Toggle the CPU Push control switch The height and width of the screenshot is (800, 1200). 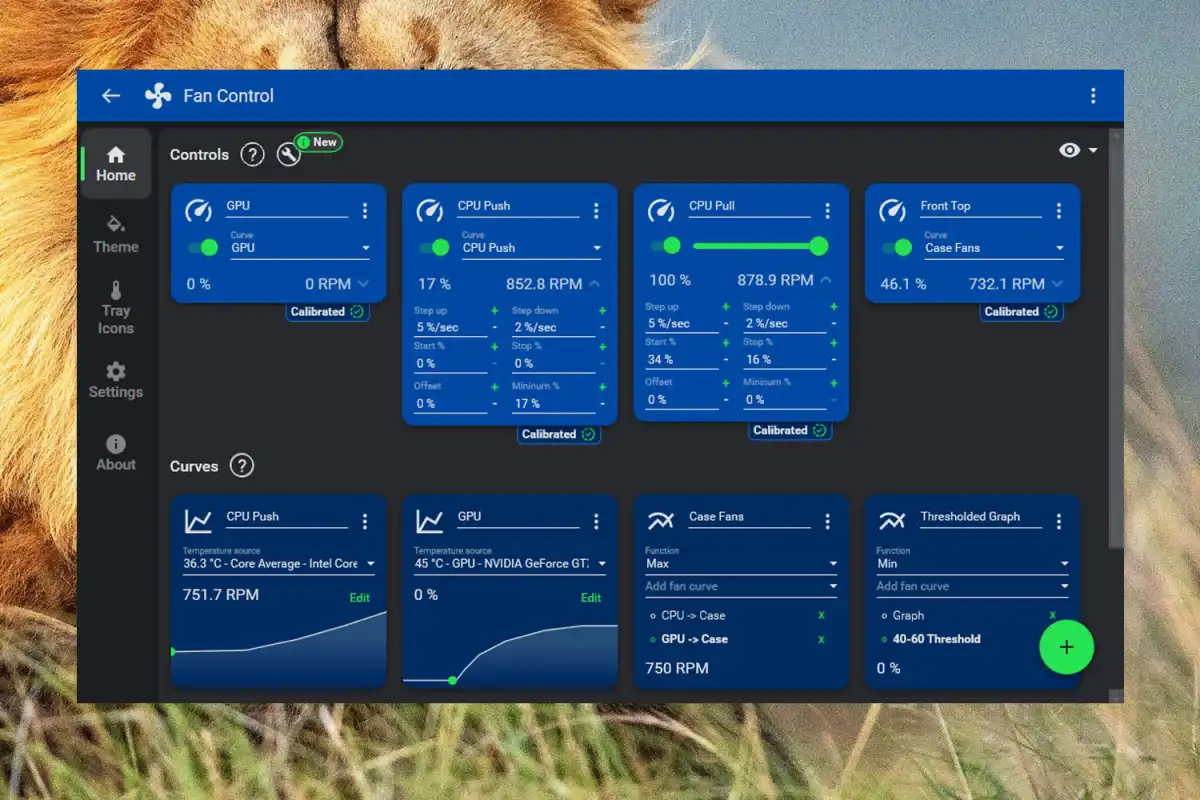pyautogui.click(x=434, y=247)
